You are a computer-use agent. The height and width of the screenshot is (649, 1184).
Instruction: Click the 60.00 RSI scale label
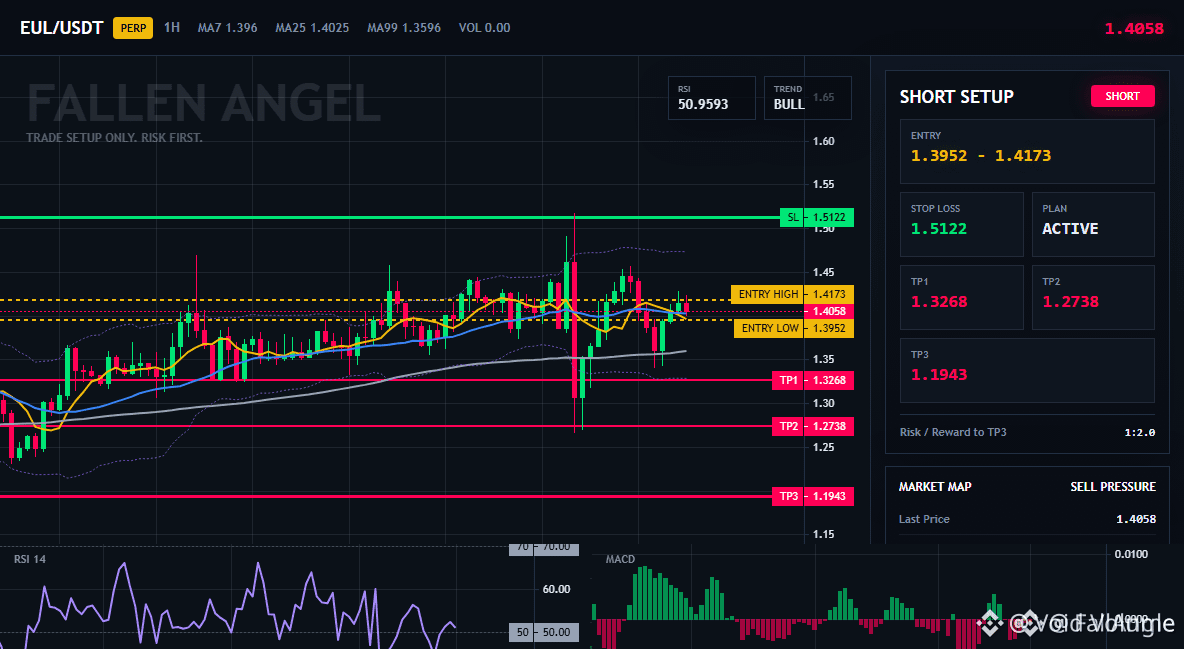pos(557,589)
